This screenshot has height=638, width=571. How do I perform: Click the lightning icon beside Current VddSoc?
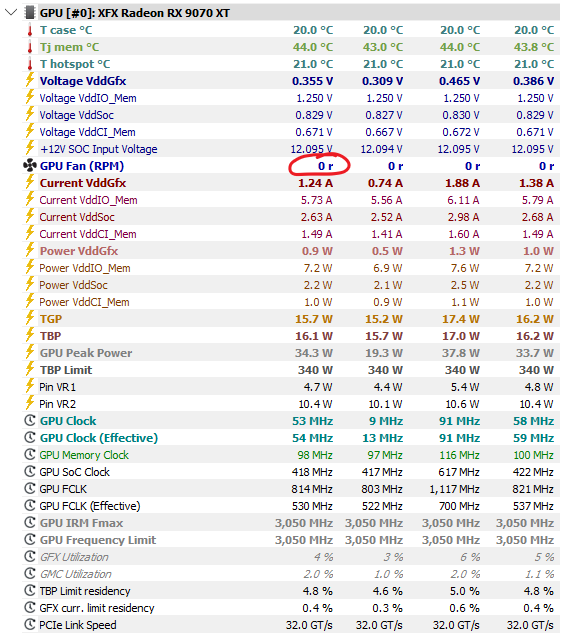(x=30, y=216)
